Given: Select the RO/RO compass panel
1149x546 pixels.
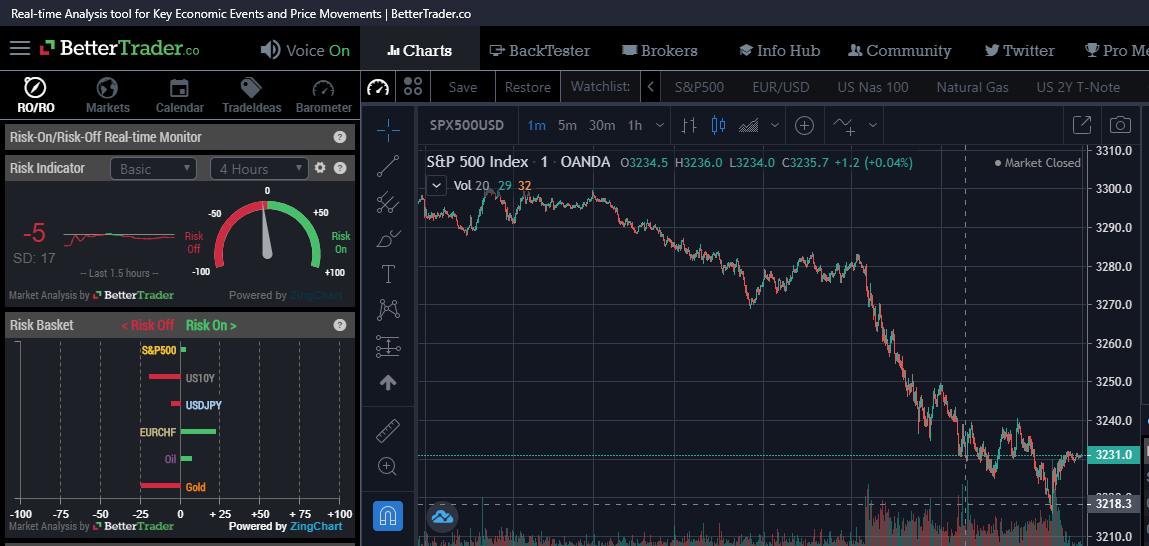Looking at the screenshot, I should (x=35, y=96).
